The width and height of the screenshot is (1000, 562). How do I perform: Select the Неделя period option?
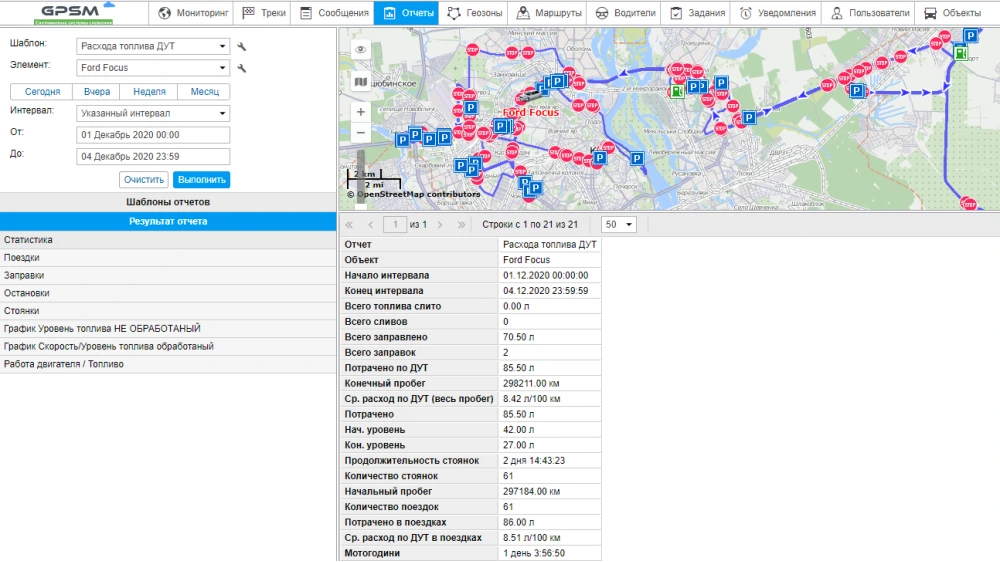click(x=149, y=92)
